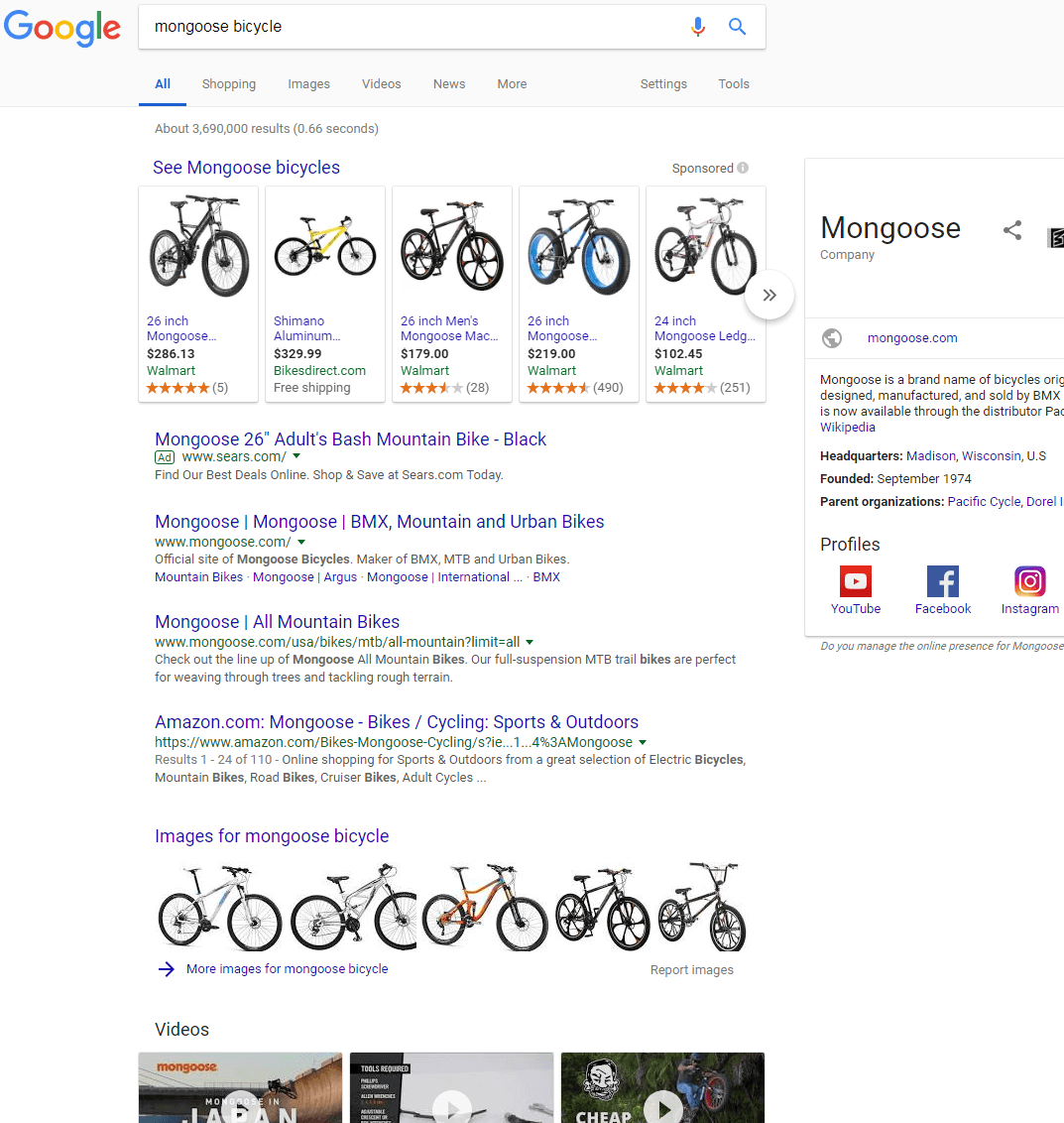Click the globe icon beside mongoose.com
Image resolution: width=1064 pixels, height=1123 pixels.
(x=831, y=337)
